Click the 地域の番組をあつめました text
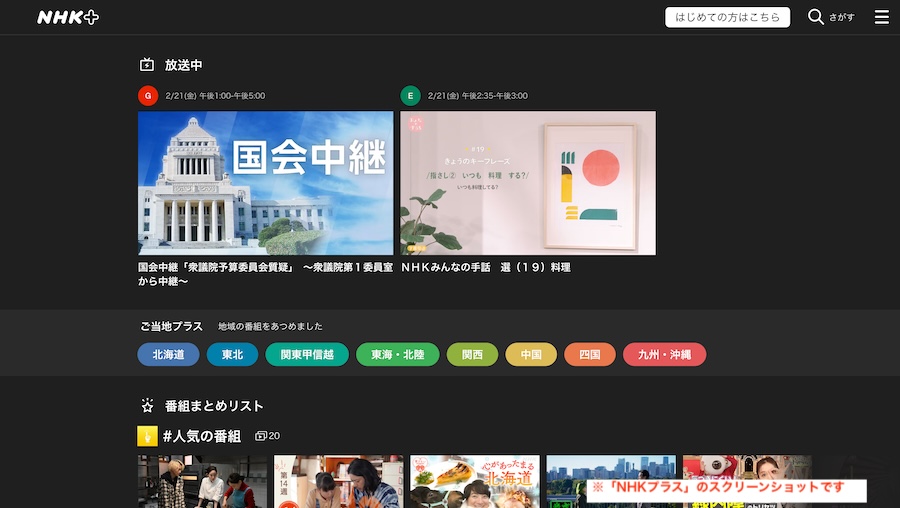 click(x=270, y=327)
